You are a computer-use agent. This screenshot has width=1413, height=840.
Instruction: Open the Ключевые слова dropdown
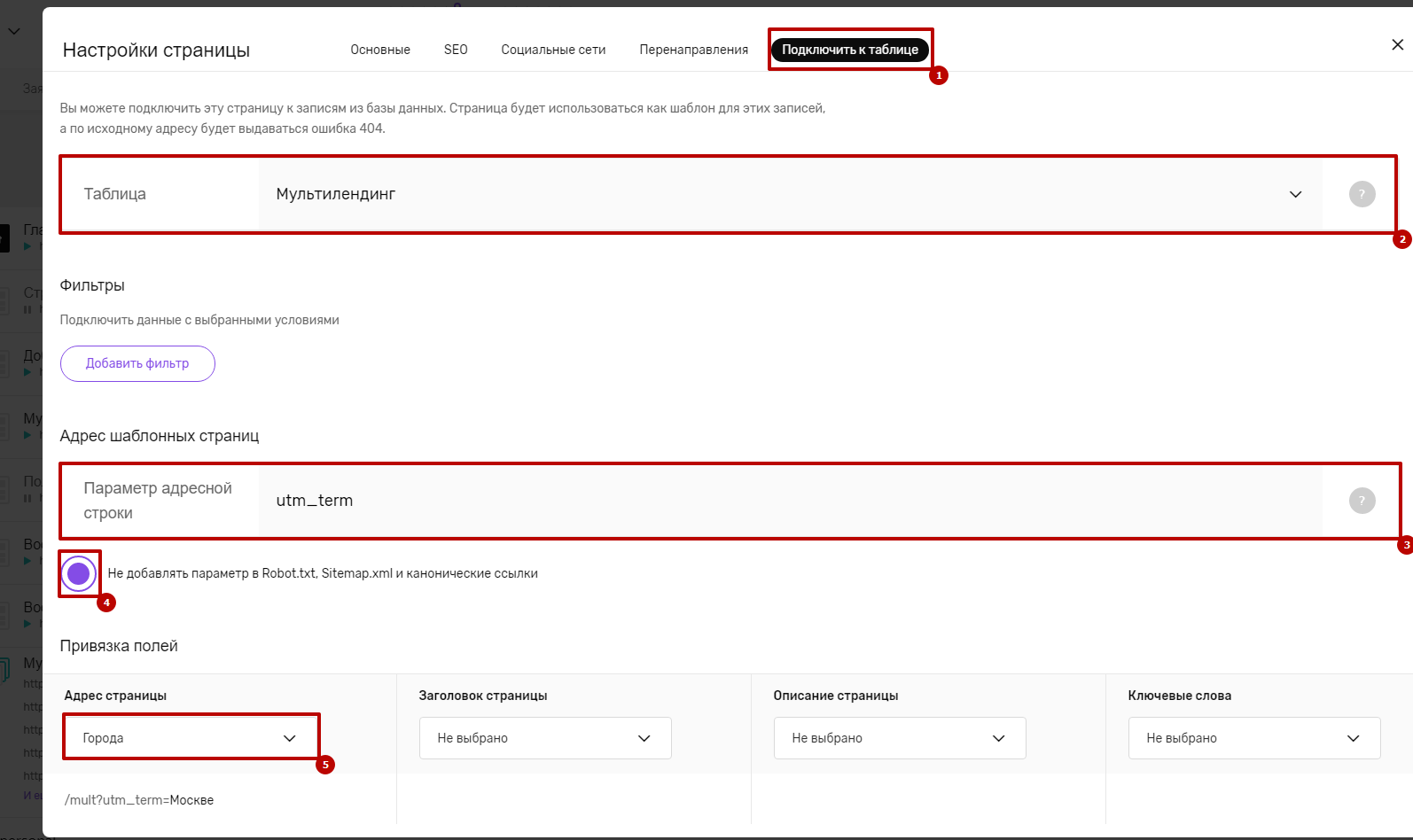click(x=1254, y=738)
